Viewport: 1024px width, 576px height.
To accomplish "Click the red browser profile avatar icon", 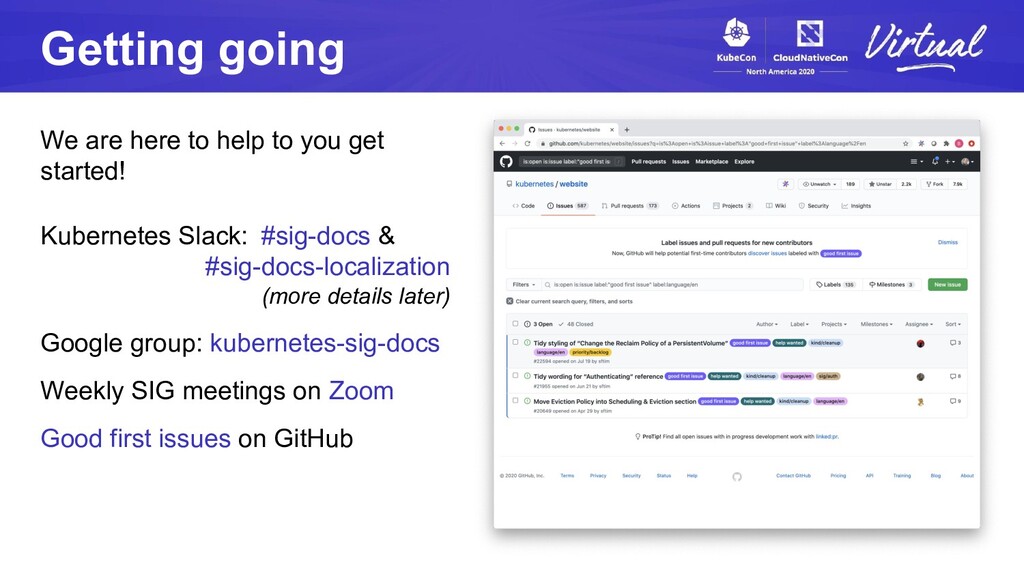I will pyautogui.click(x=959, y=143).
